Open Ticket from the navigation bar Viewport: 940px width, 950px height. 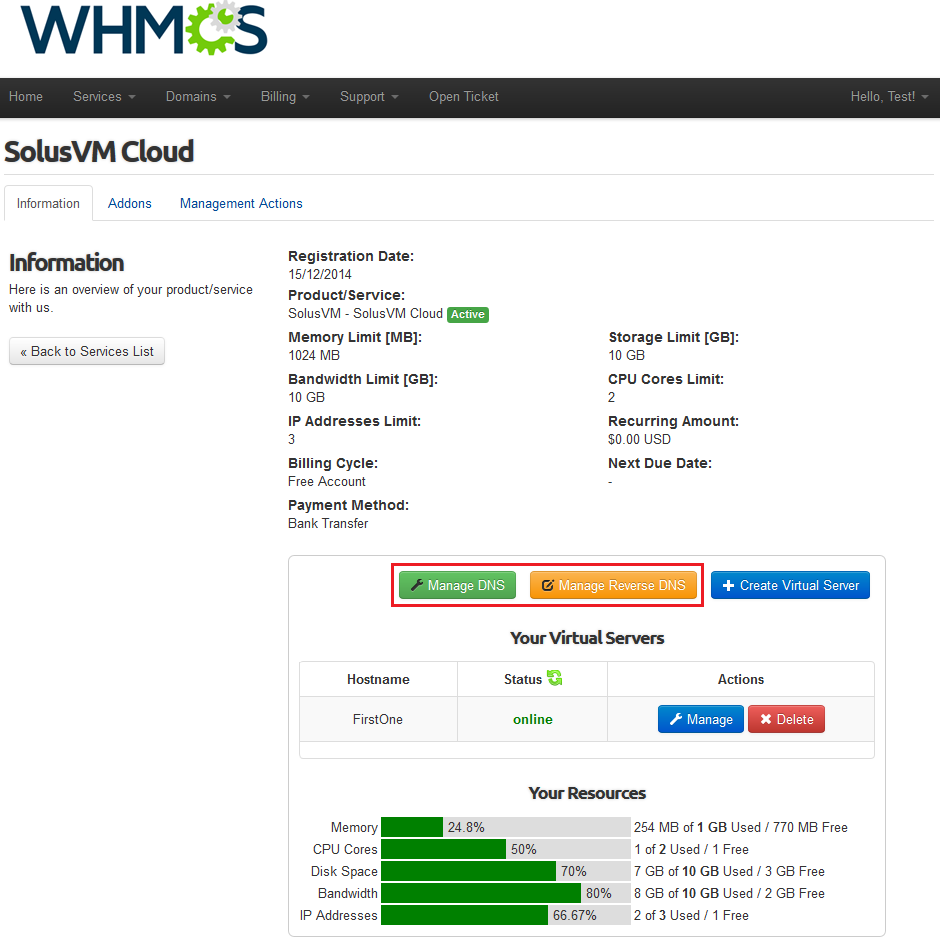click(x=464, y=97)
